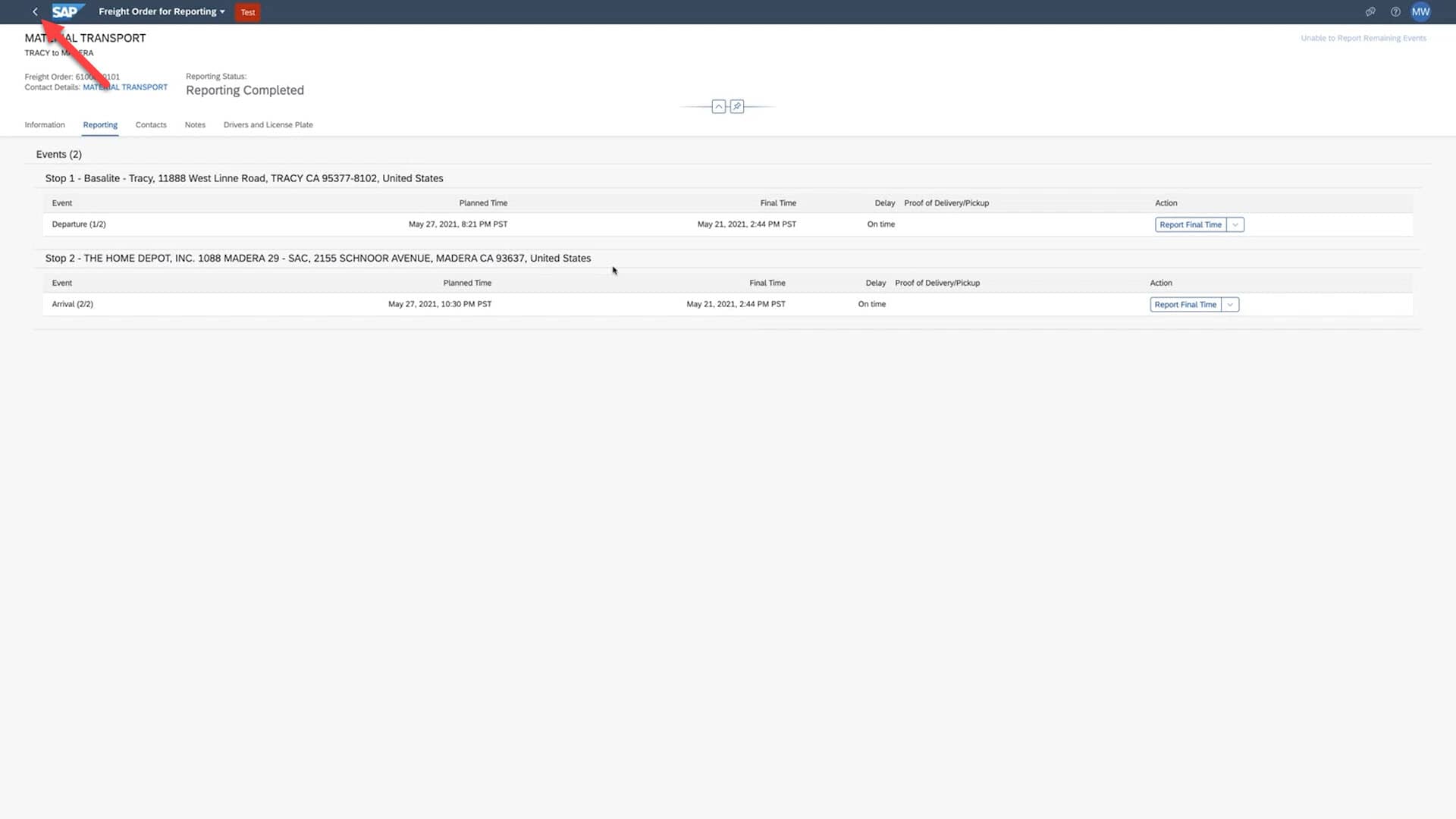
Task: Open the Contacts tab
Action: 151,124
